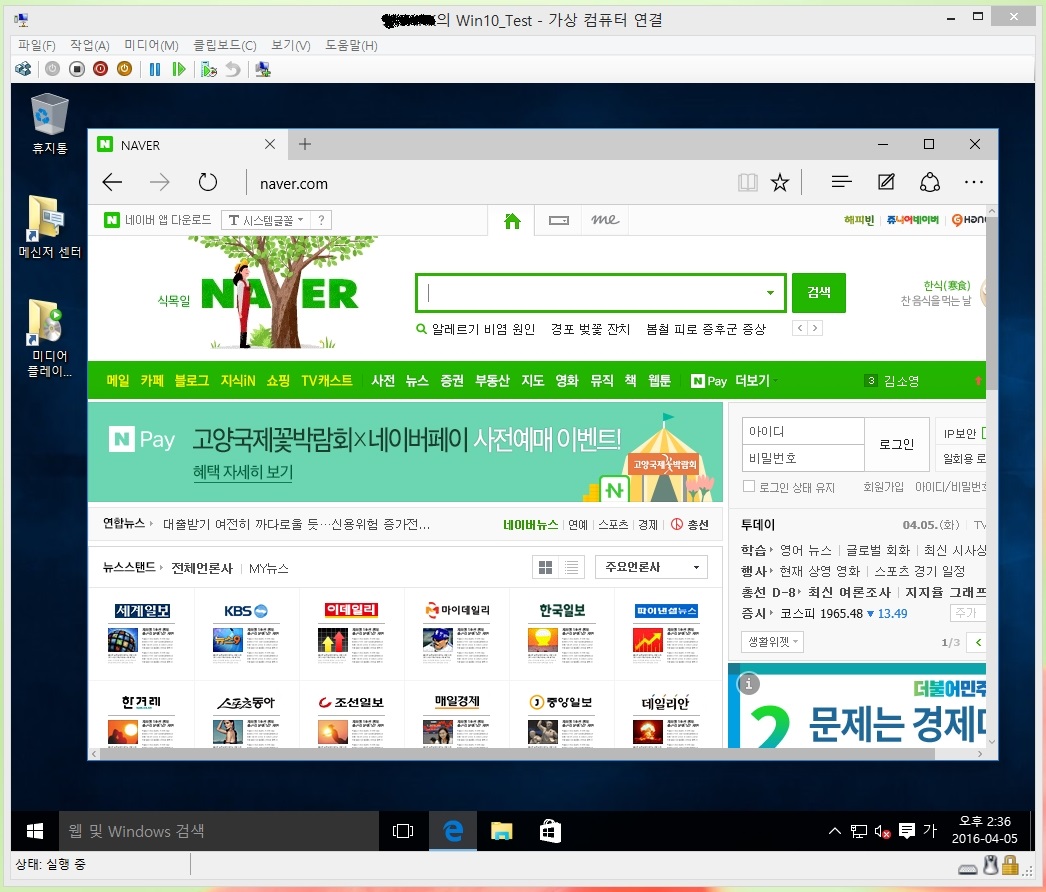Open the 생활위젯 dropdown
The image size is (1046, 892).
point(772,642)
